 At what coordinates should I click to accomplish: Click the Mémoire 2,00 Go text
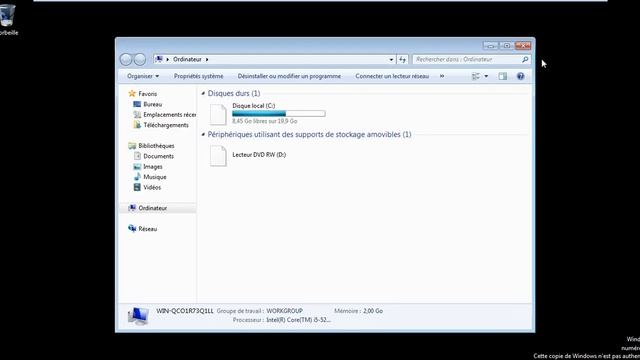point(358,311)
